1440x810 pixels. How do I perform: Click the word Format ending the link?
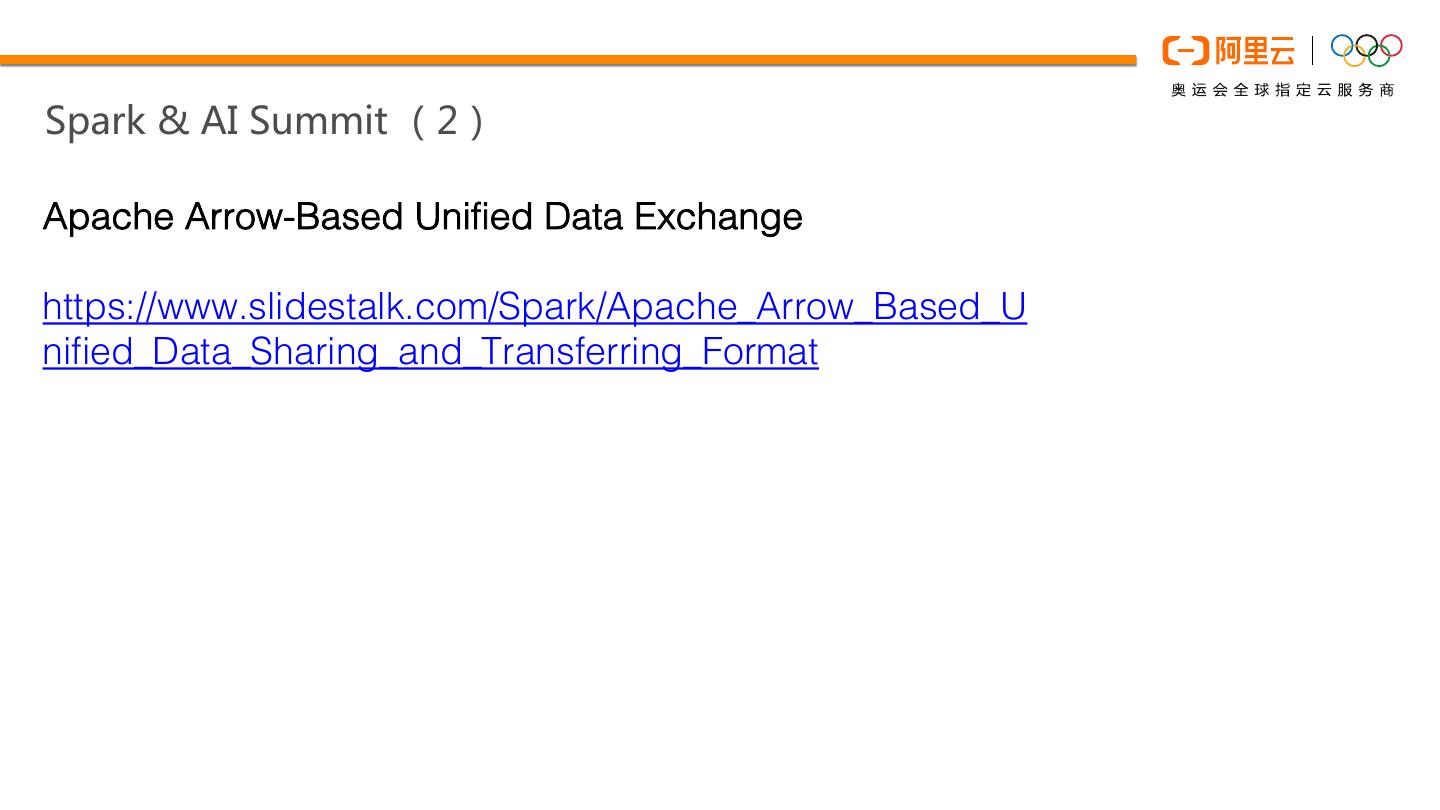click(760, 352)
